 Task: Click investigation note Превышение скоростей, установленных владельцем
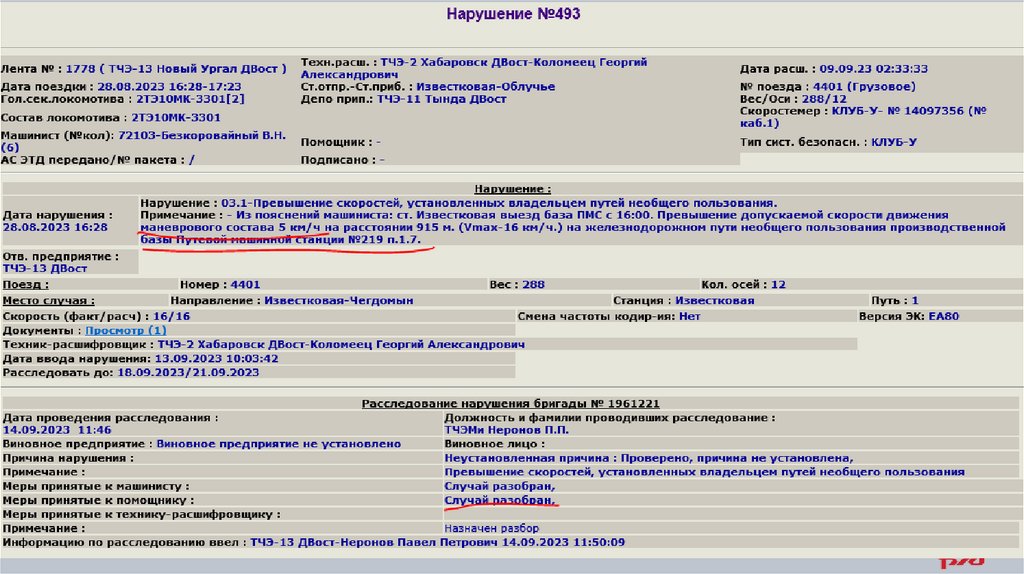pos(704,471)
